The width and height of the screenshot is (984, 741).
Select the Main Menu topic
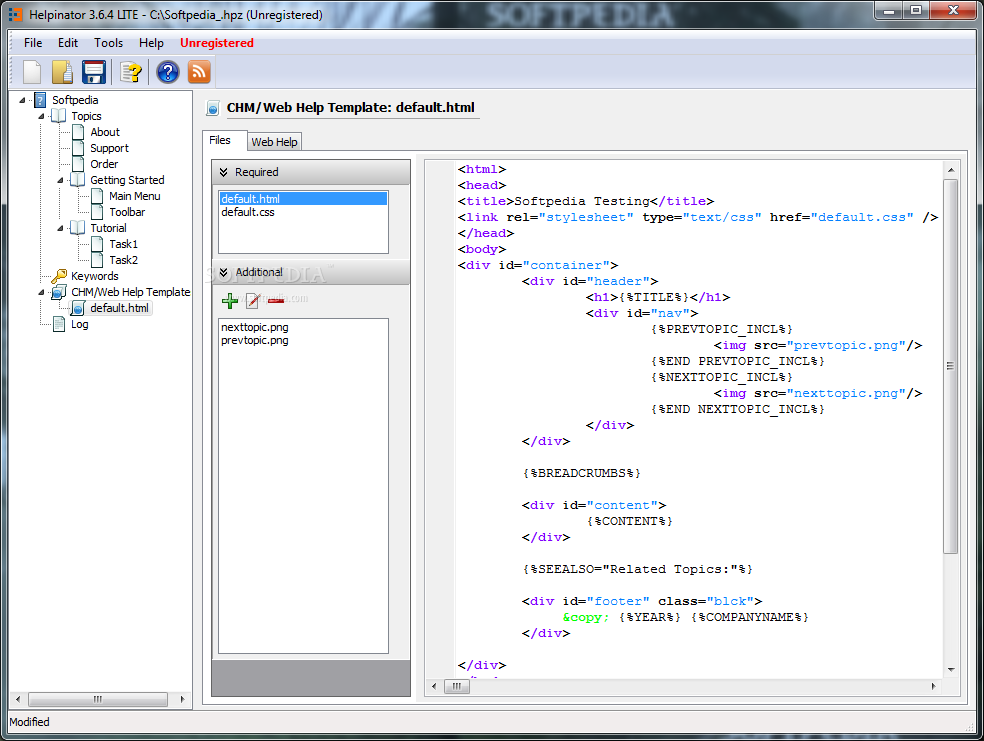click(135, 196)
